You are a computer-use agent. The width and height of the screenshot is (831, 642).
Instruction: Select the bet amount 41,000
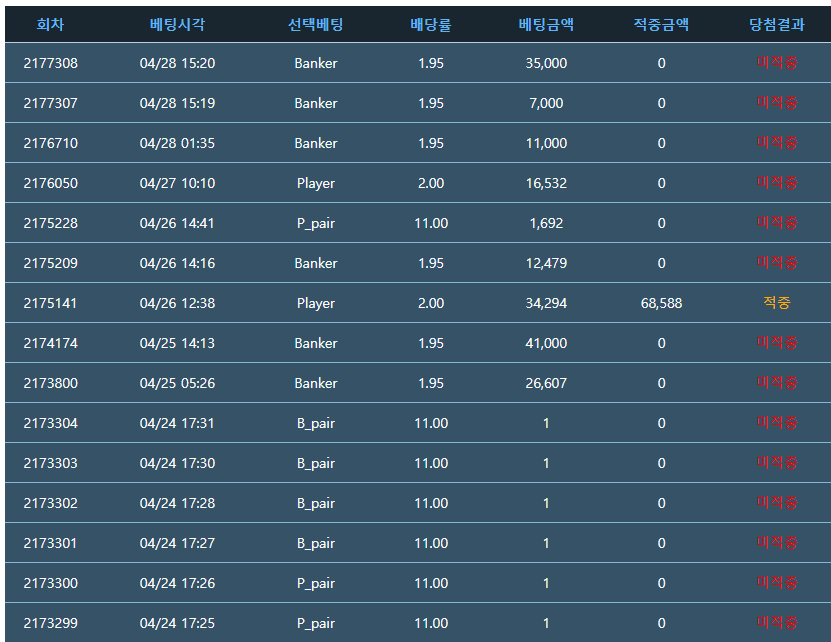click(x=546, y=343)
